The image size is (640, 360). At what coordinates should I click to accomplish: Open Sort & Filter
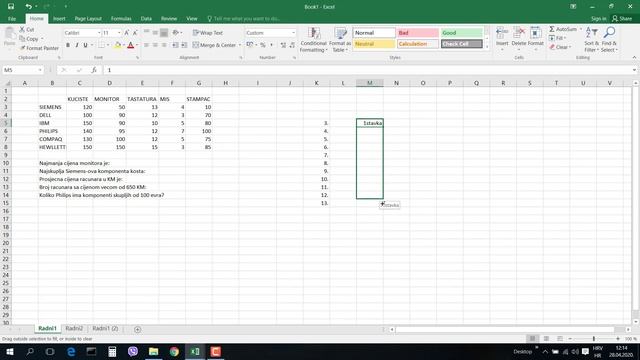click(x=591, y=39)
